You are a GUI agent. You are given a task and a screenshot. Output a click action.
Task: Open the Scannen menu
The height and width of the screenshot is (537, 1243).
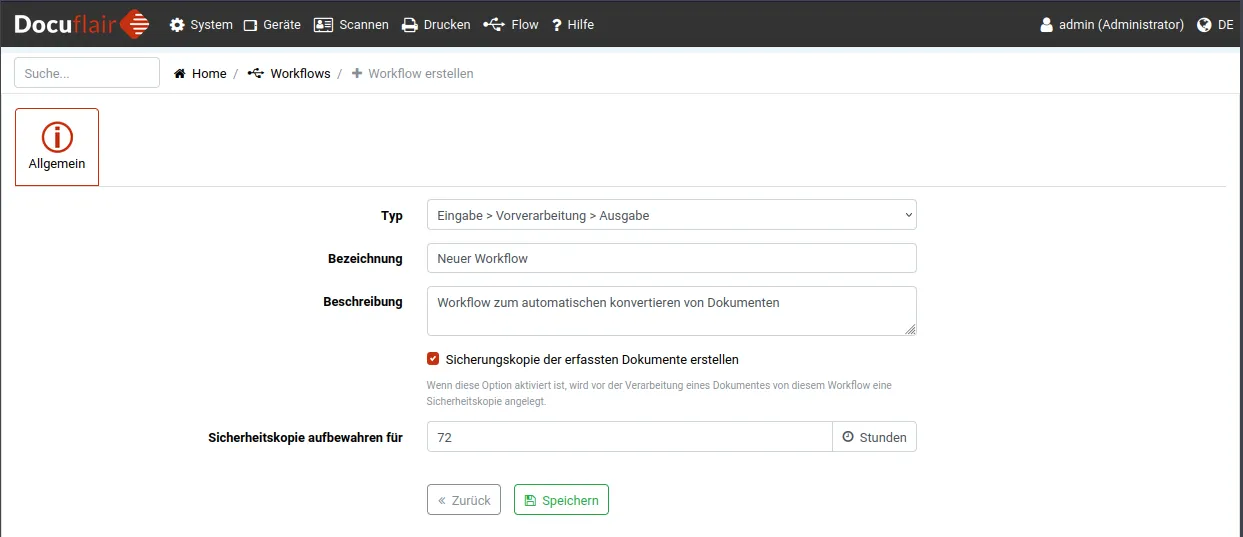click(x=351, y=25)
